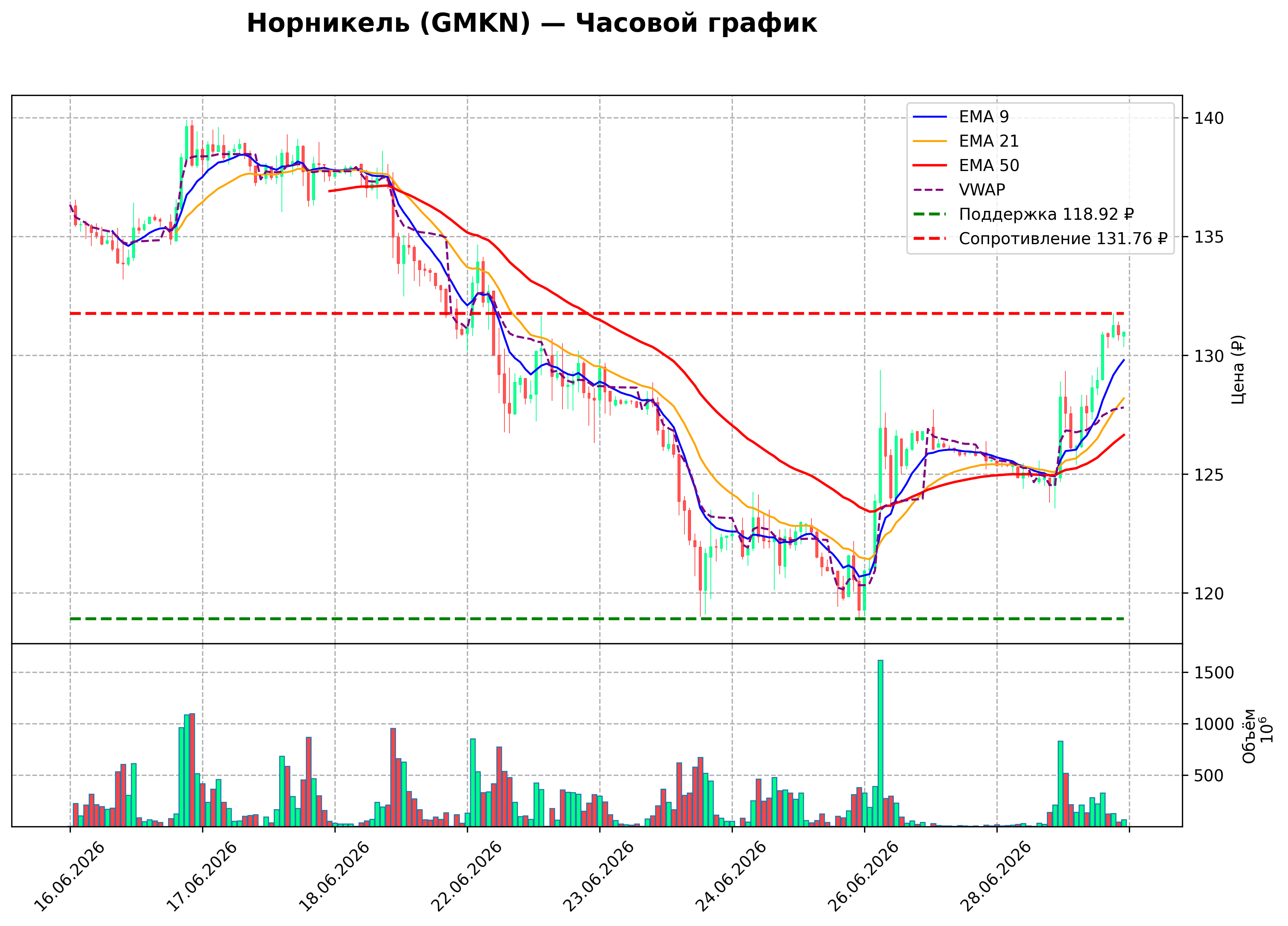Click legend label 'Сопротивление 131.76 ₽'
The width and height of the screenshot is (1288, 926).
click(1063, 238)
